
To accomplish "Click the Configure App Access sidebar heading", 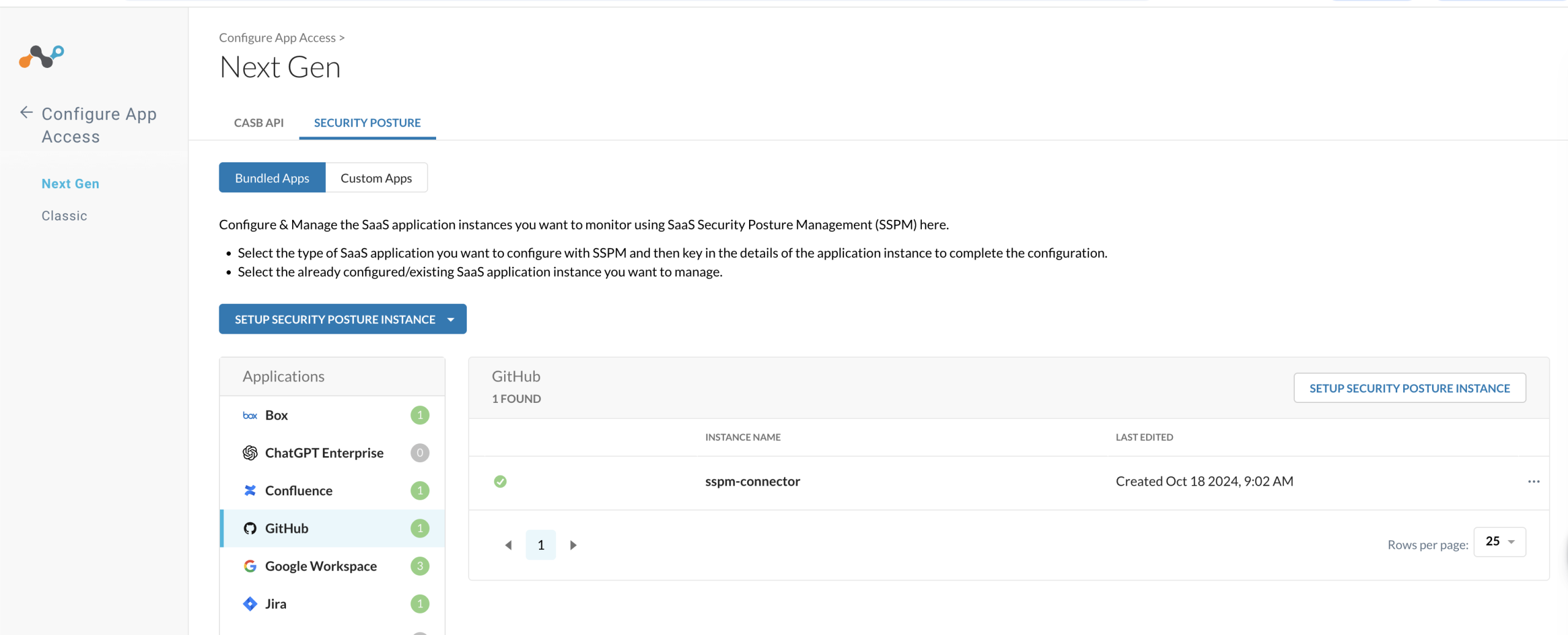I will tap(99, 125).
